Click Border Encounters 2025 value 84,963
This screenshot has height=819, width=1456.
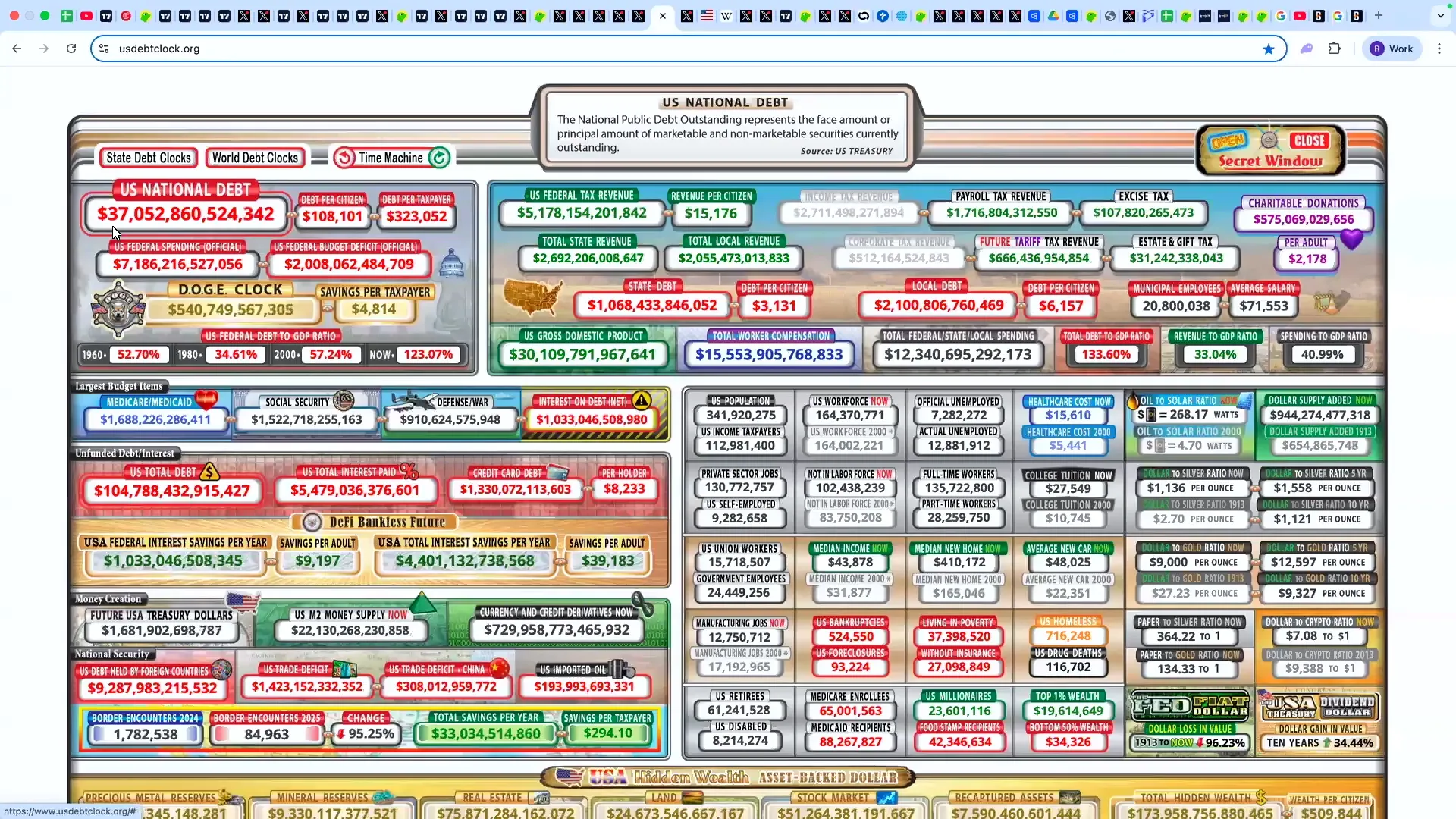267,734
